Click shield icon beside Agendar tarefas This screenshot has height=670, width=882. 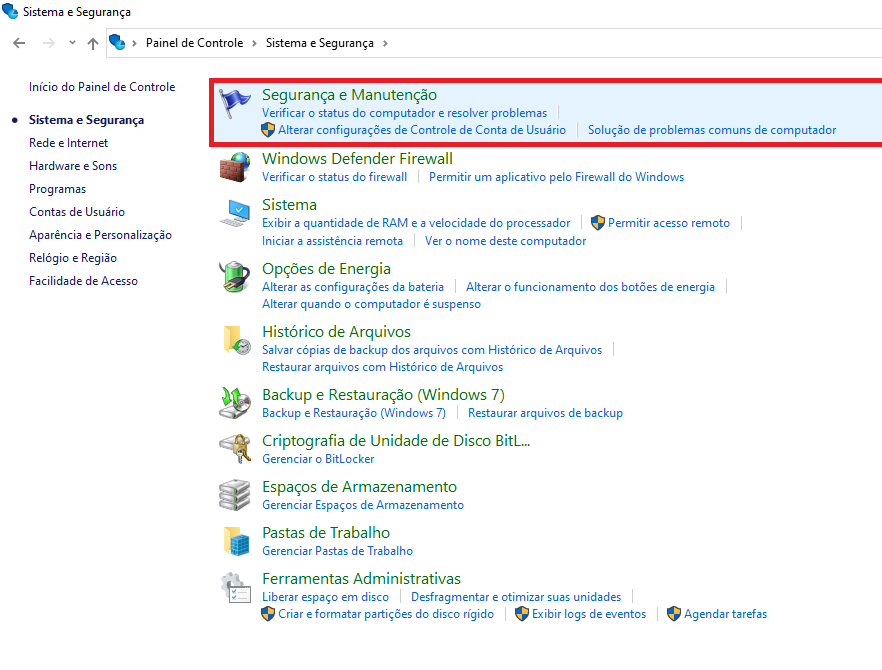674,614
